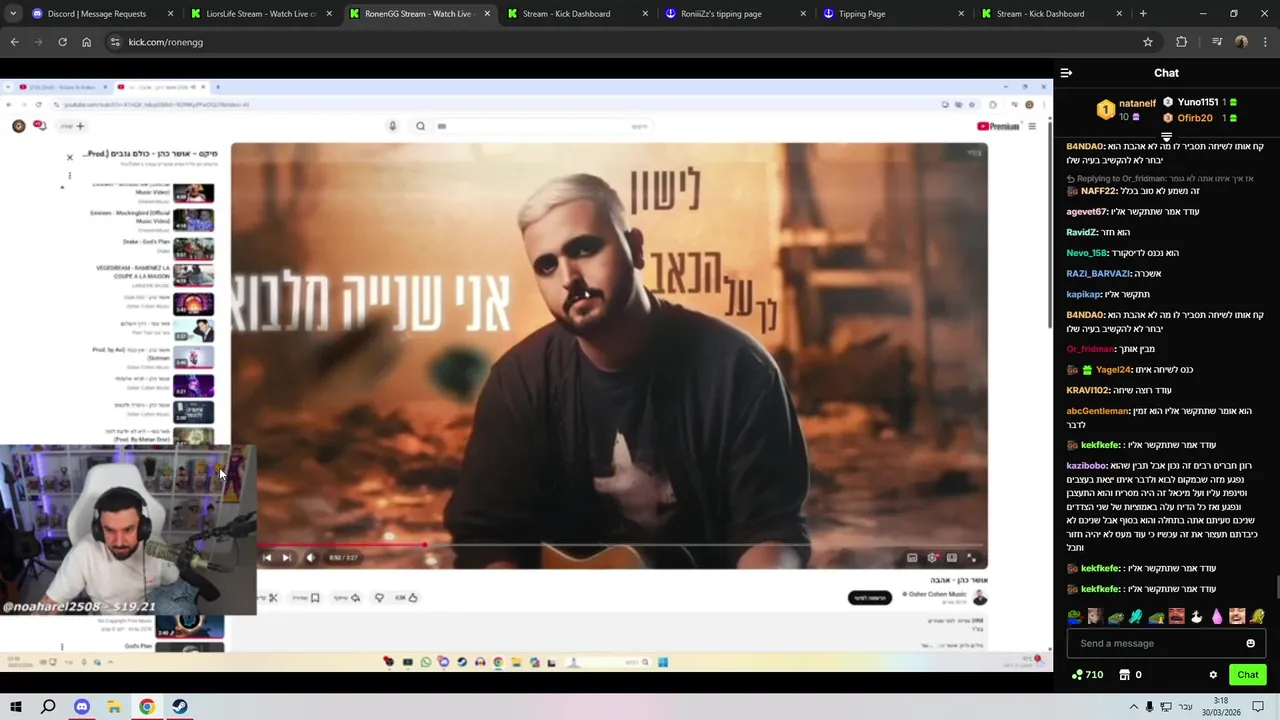Play next track in streamed YouTube player

click(x=286, y=558)
